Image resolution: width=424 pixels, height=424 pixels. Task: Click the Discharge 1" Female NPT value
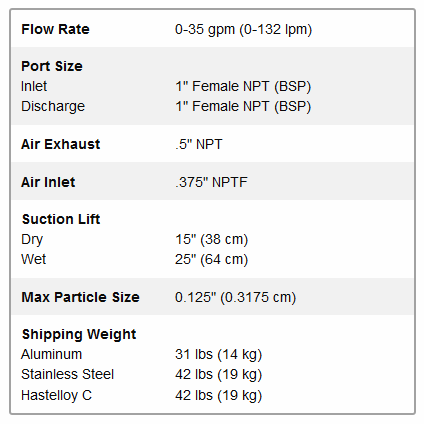(x=243, y=107)
